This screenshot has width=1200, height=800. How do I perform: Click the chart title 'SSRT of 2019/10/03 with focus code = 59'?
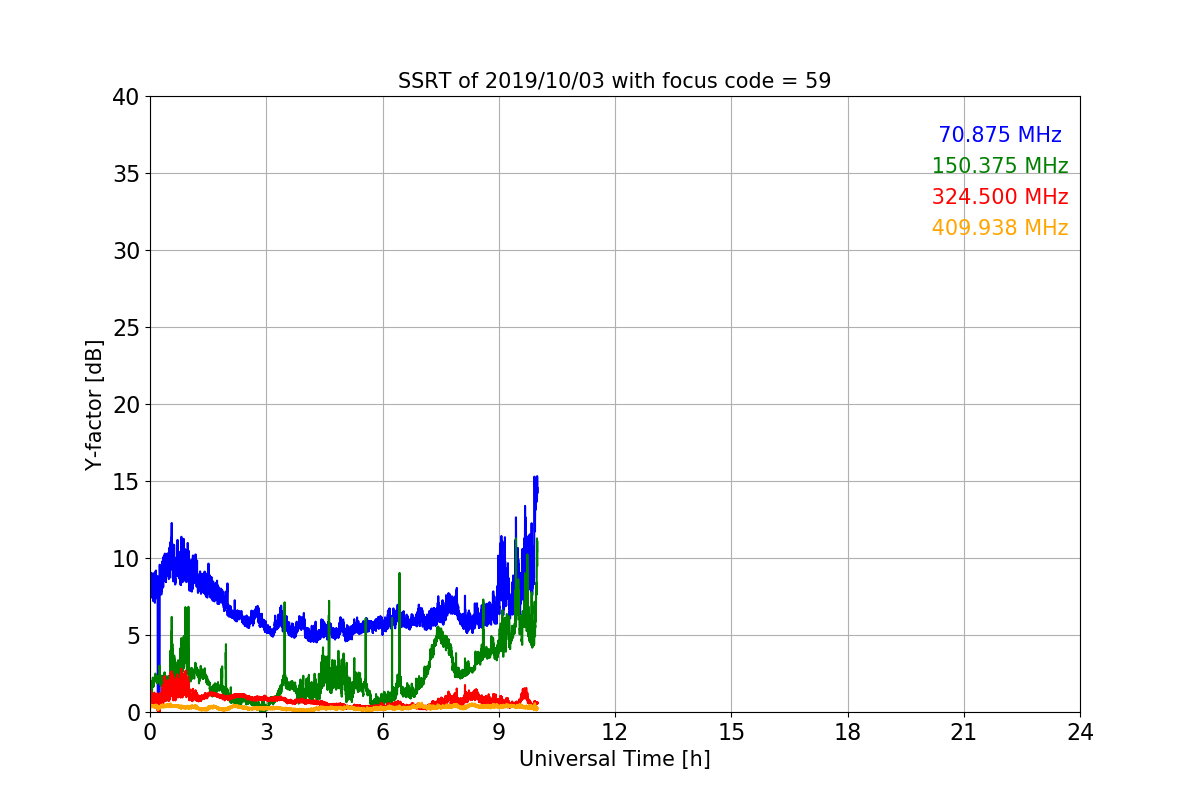[614, 81]
